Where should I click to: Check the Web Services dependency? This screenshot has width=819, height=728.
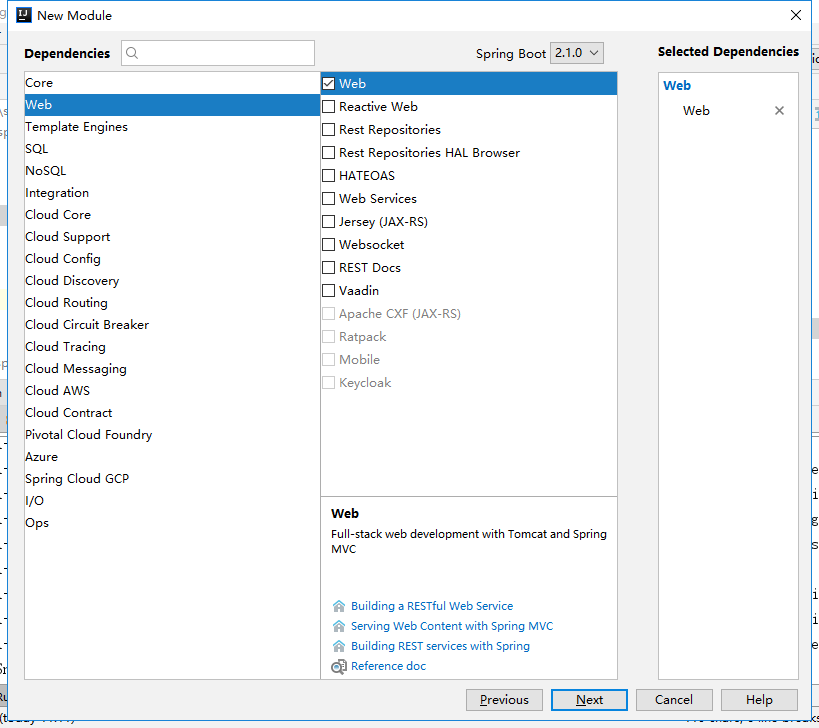click(329, 198)
